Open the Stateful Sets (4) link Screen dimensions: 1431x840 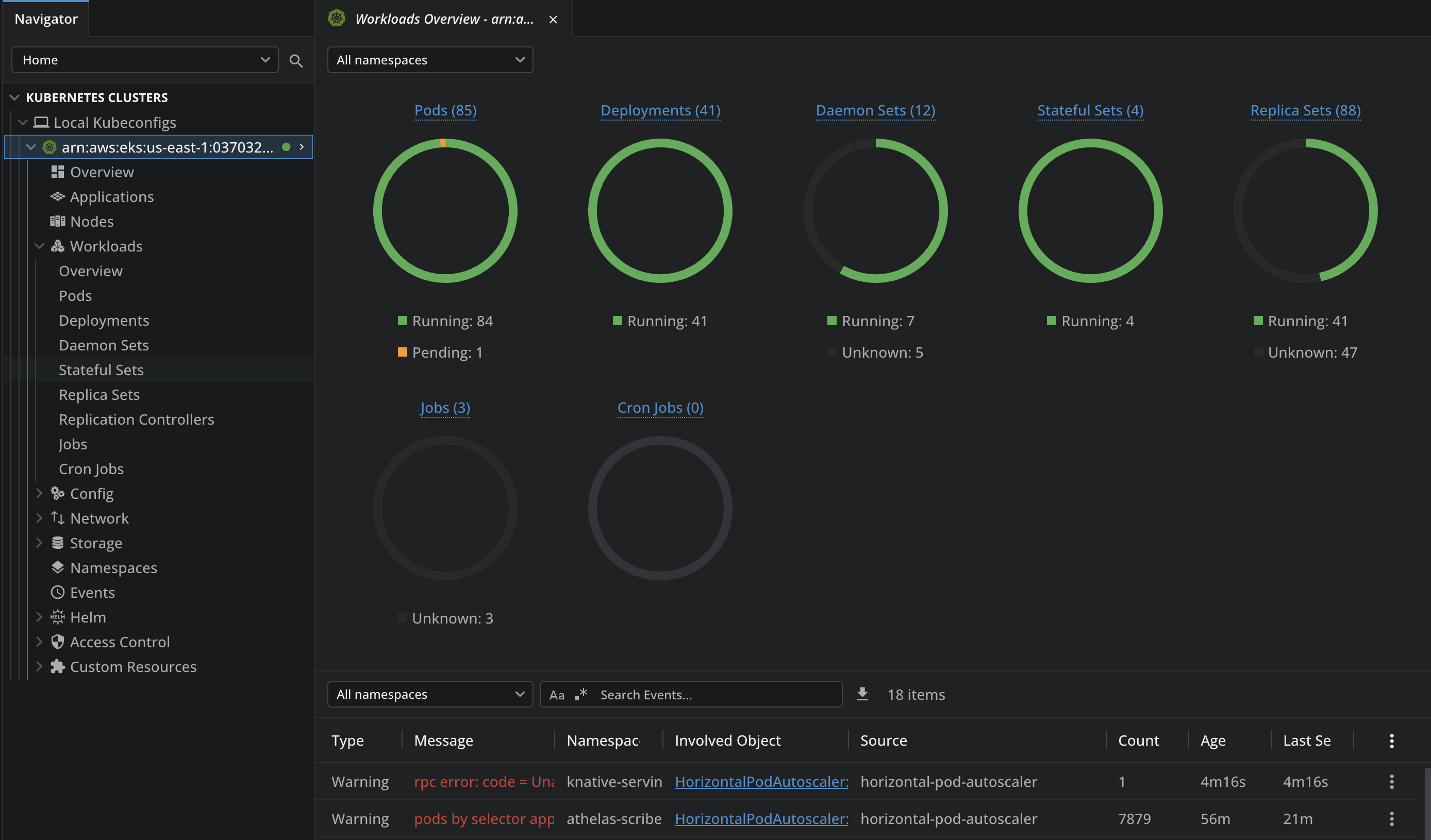(x=1090, y=110)
